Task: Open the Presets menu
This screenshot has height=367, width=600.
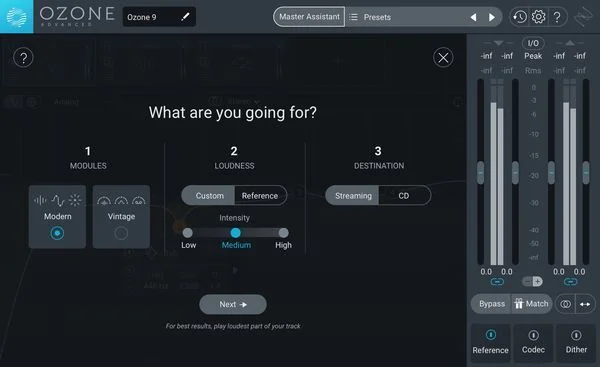Action: point(377,17)
